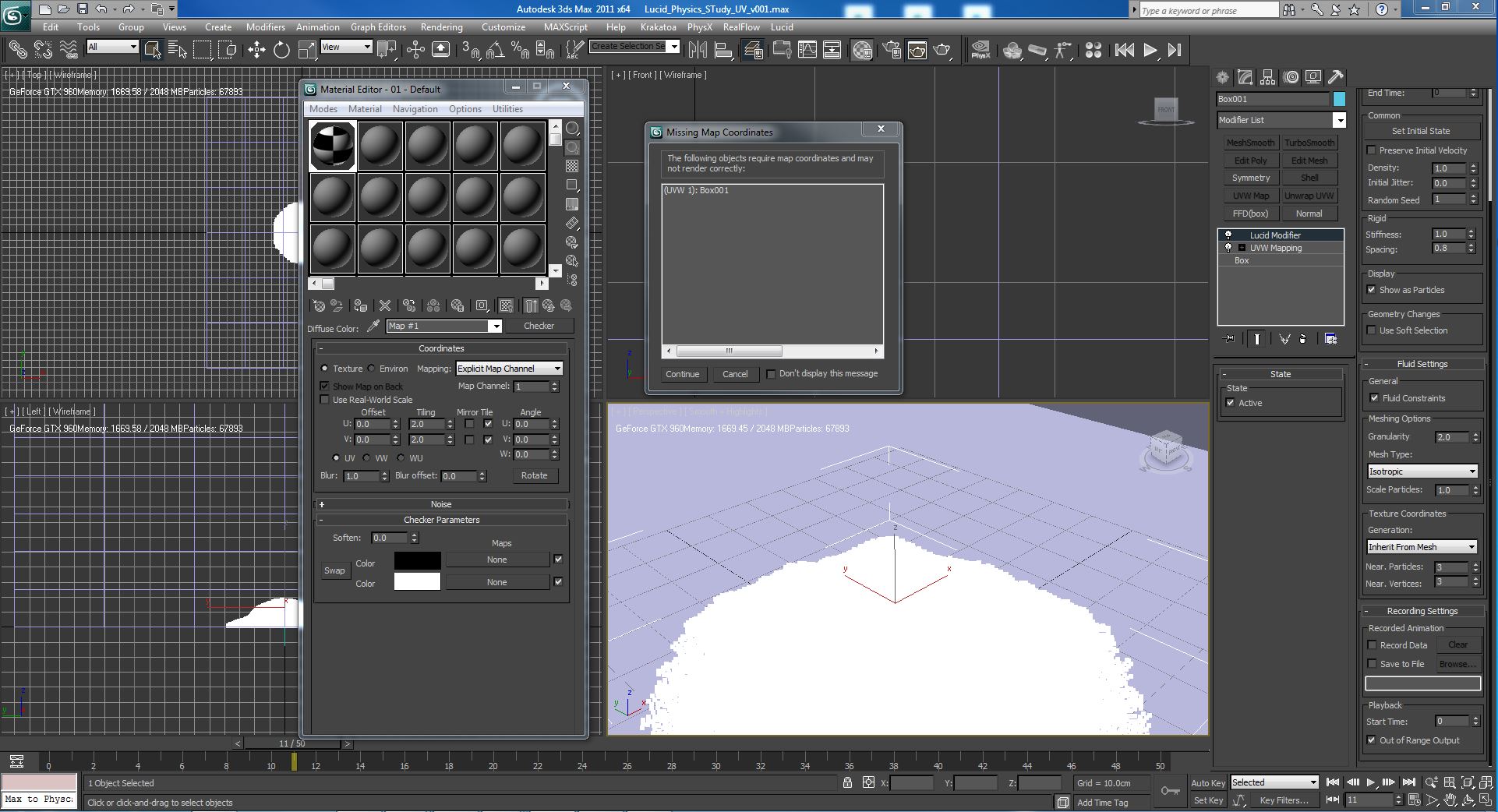Open the Navigation menu in Material Editor
Image resolution: width=1498 pixels, height=812 pixels.
(415, 109)
